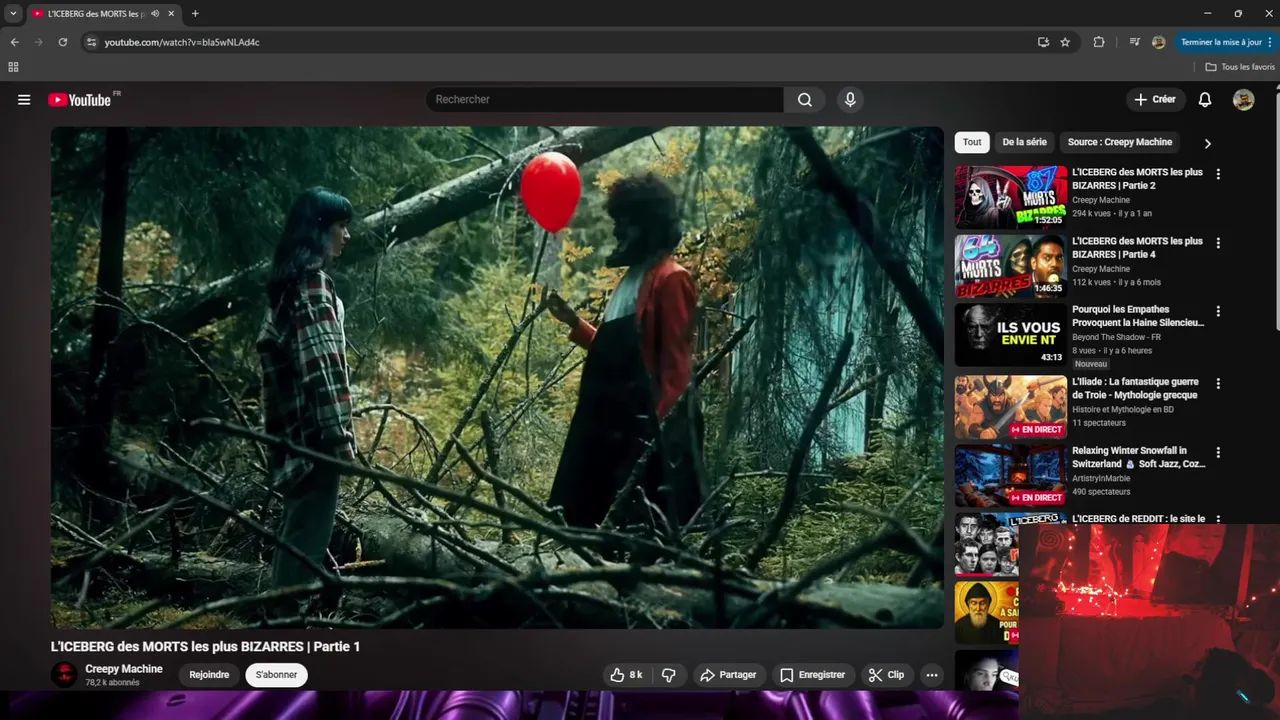The height and width of the screenshot is (720, 1280).
Task: Click the search magnifier button
Action: [805, 100]
